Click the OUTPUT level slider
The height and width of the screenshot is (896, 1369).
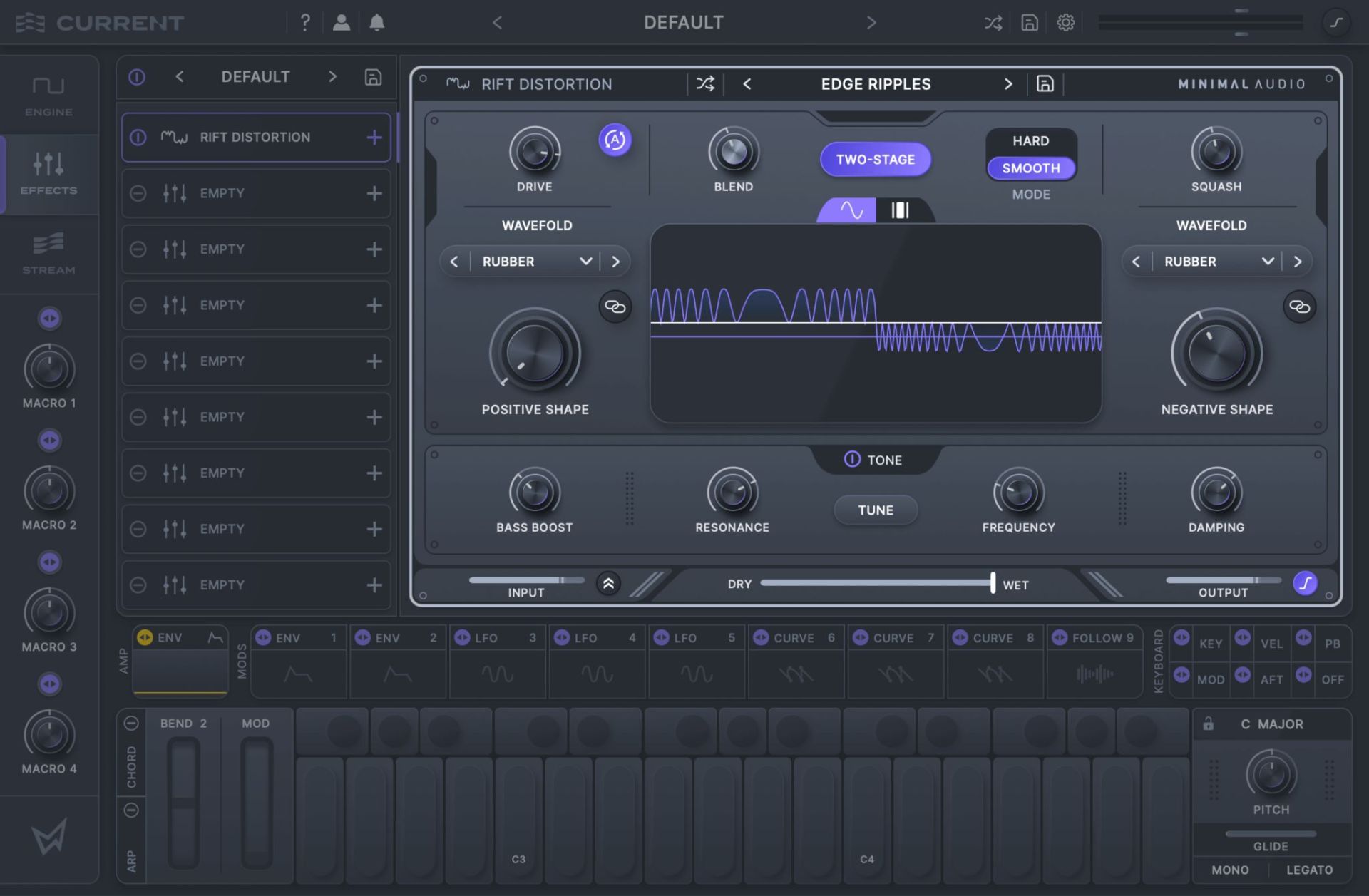click(1223, 580)
